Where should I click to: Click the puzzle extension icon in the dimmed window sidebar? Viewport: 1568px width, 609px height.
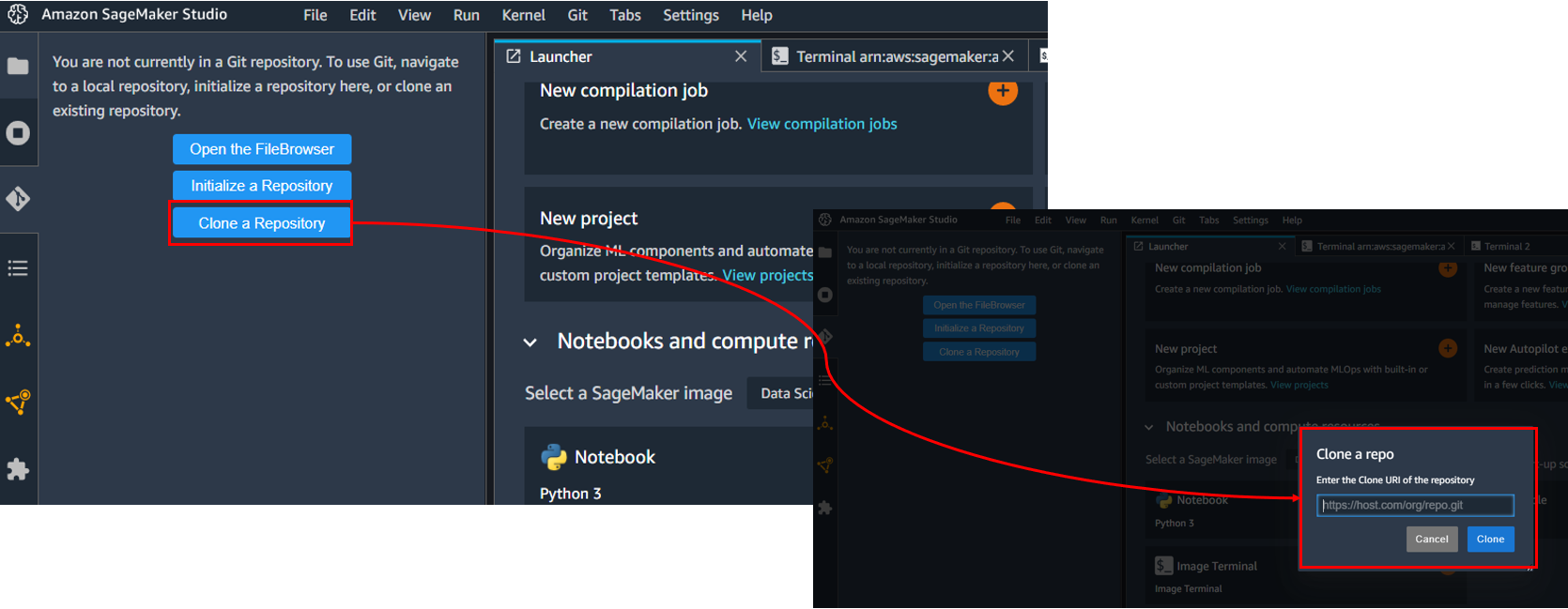pyautogui.click(x=825, y=508)
